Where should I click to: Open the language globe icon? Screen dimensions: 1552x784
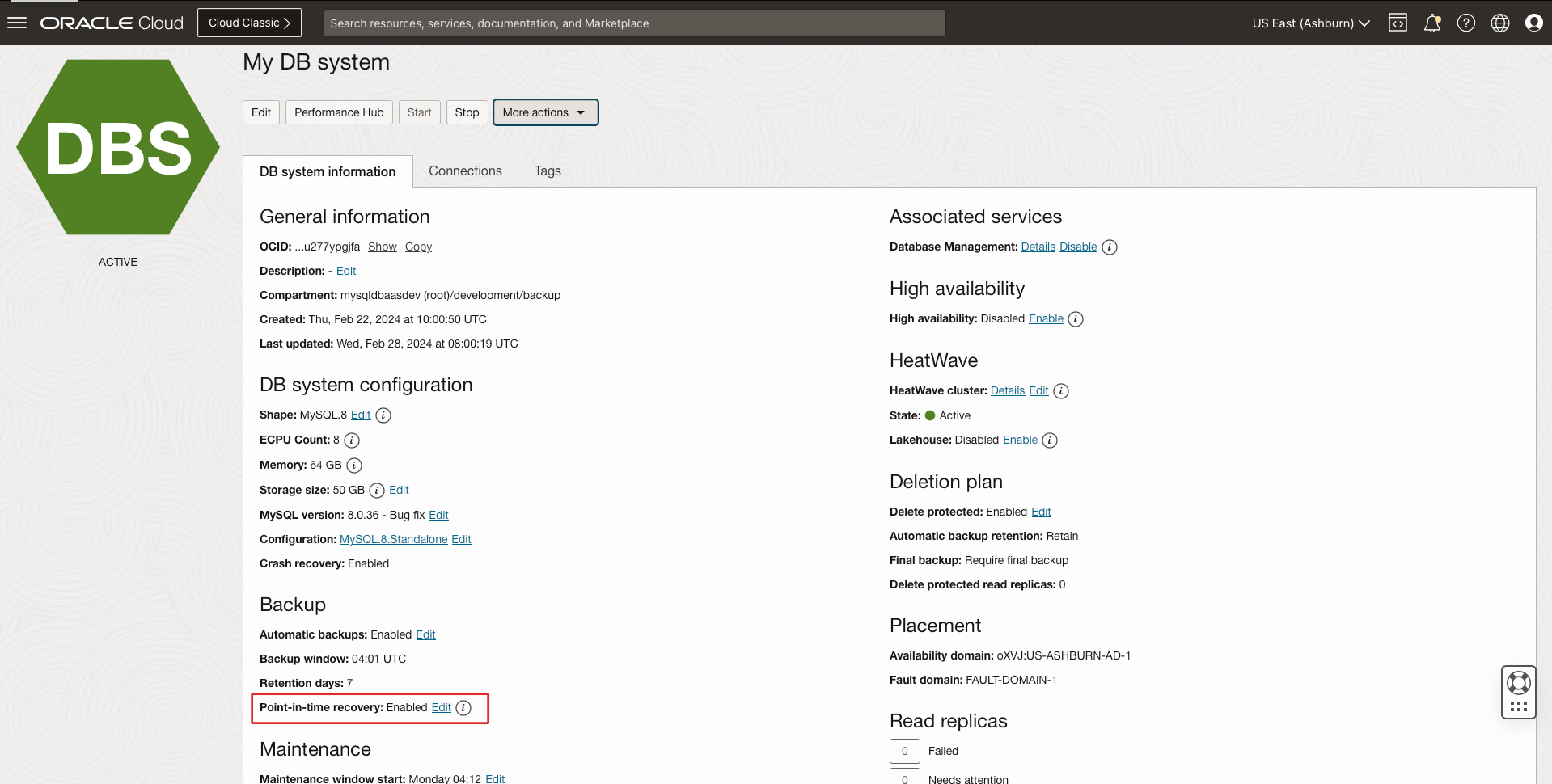point(1499,23)
